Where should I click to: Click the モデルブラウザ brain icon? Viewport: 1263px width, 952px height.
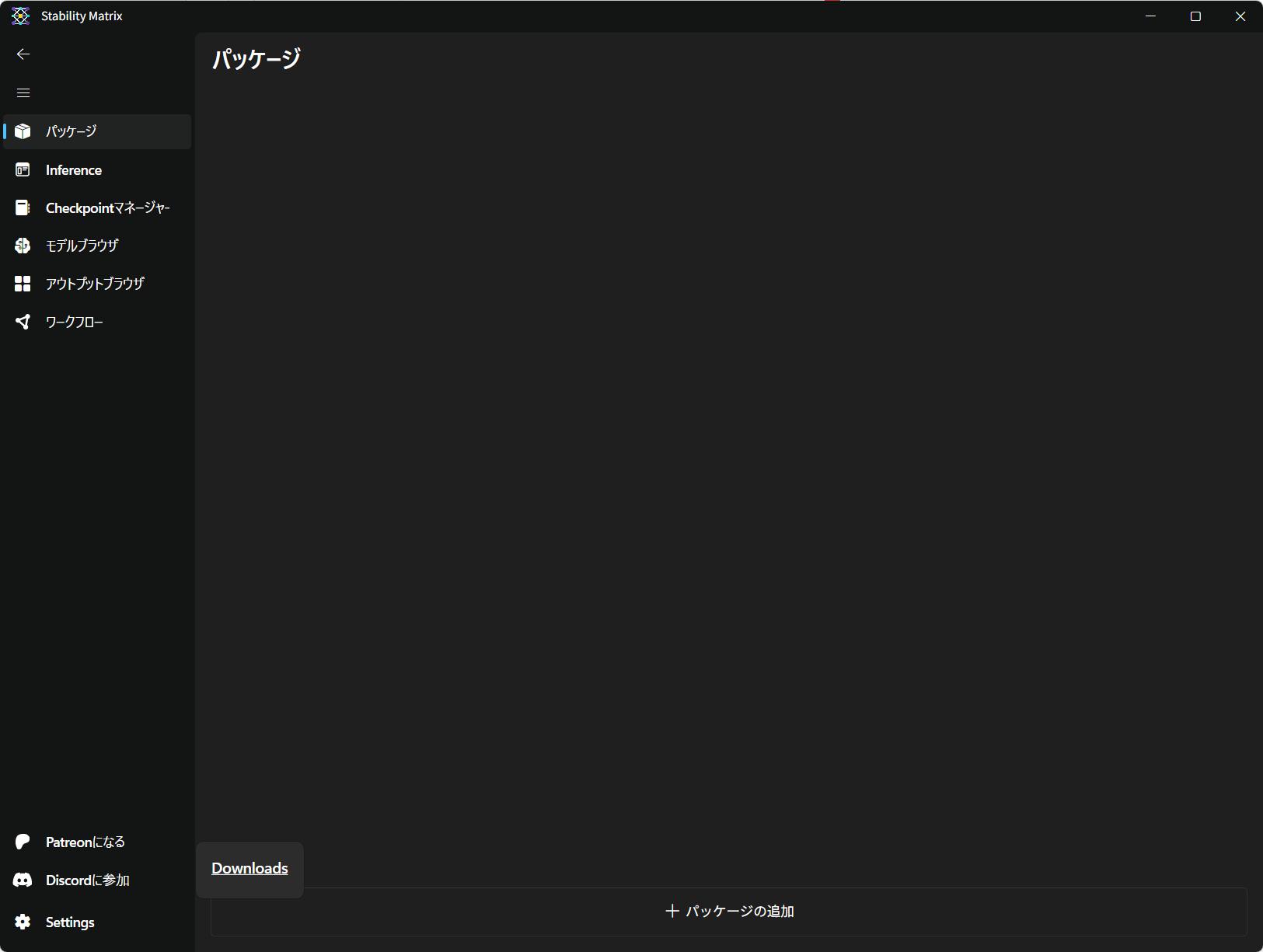click(x=23, y=246)
